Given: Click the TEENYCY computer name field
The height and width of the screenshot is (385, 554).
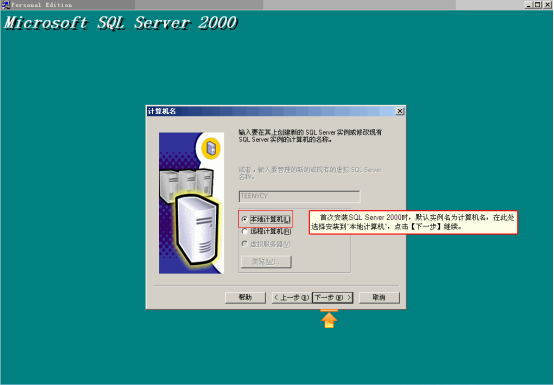Looking at the screenshot, I should coord(300,196).
